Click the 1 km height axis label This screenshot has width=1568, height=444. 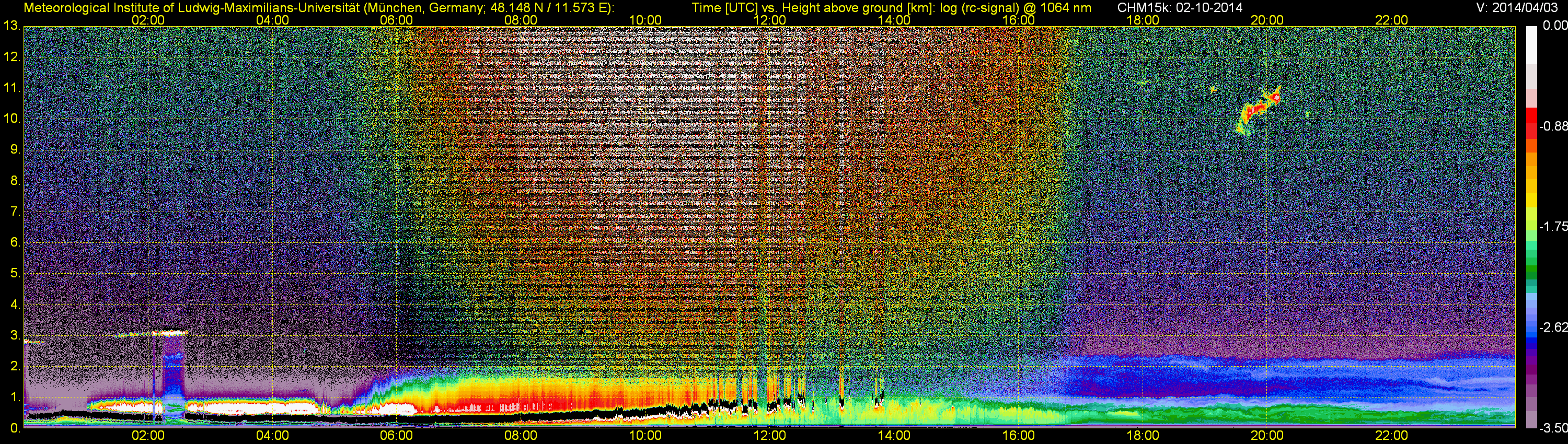click(15, 397)
